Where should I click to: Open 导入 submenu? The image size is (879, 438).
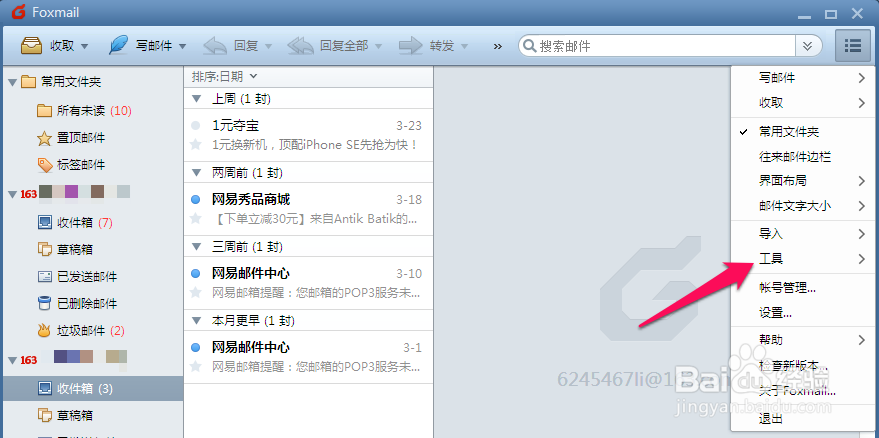[805, 234]
